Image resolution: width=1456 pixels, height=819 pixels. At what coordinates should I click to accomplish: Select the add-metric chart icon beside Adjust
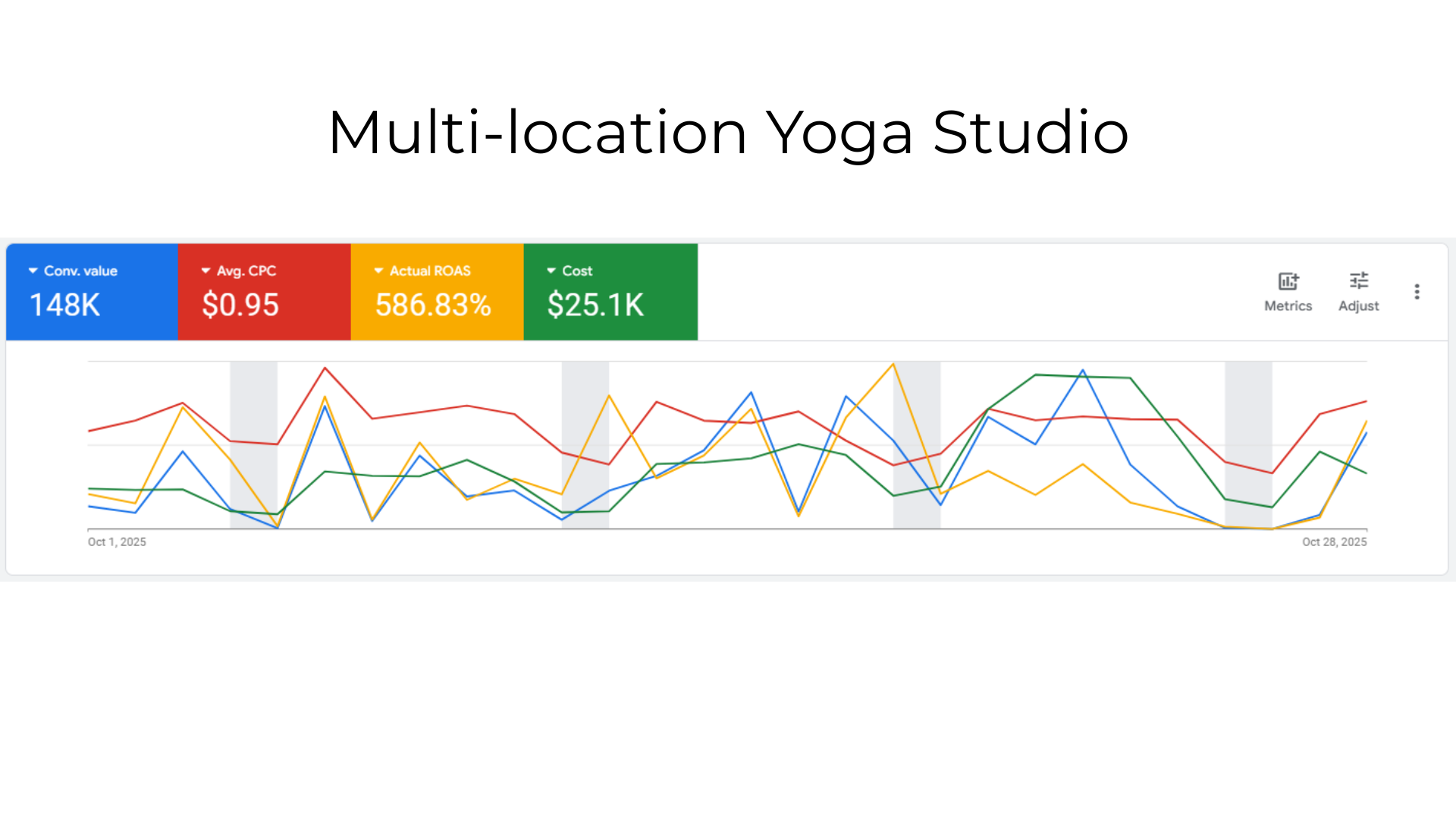coord(1288,281)
